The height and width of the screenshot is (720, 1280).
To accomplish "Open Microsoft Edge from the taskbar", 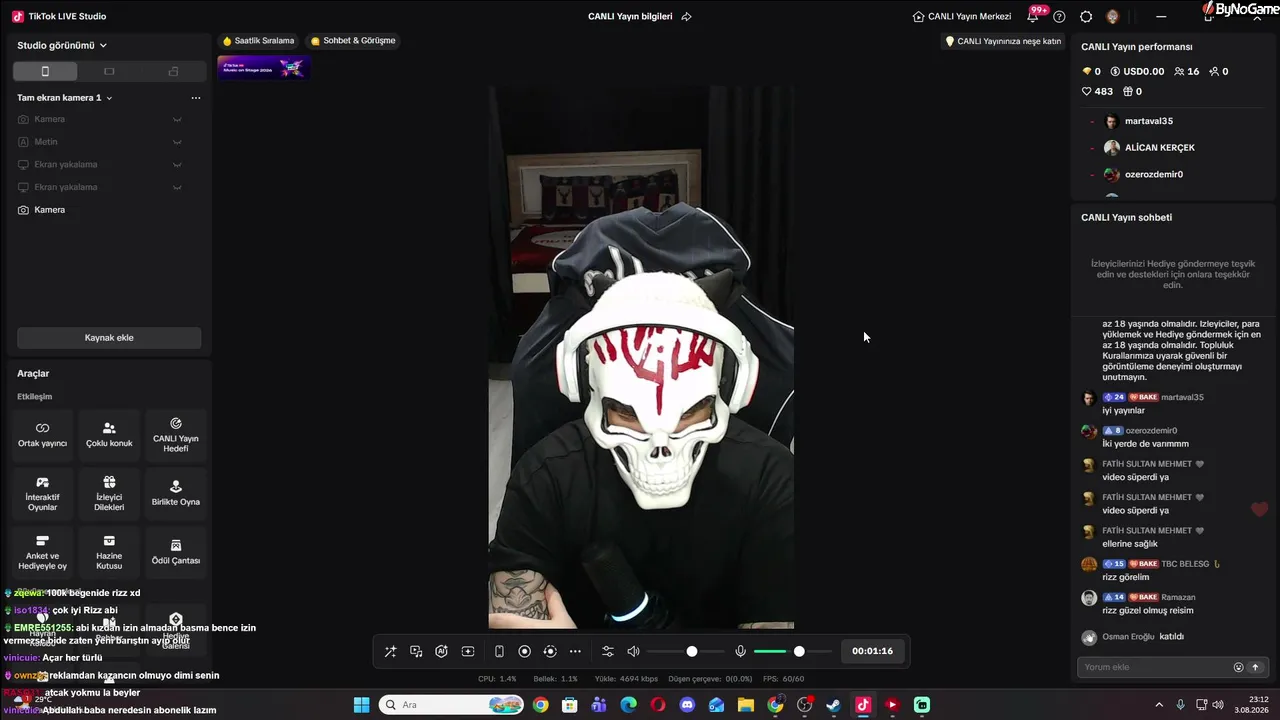I will (x=628, y=705).
